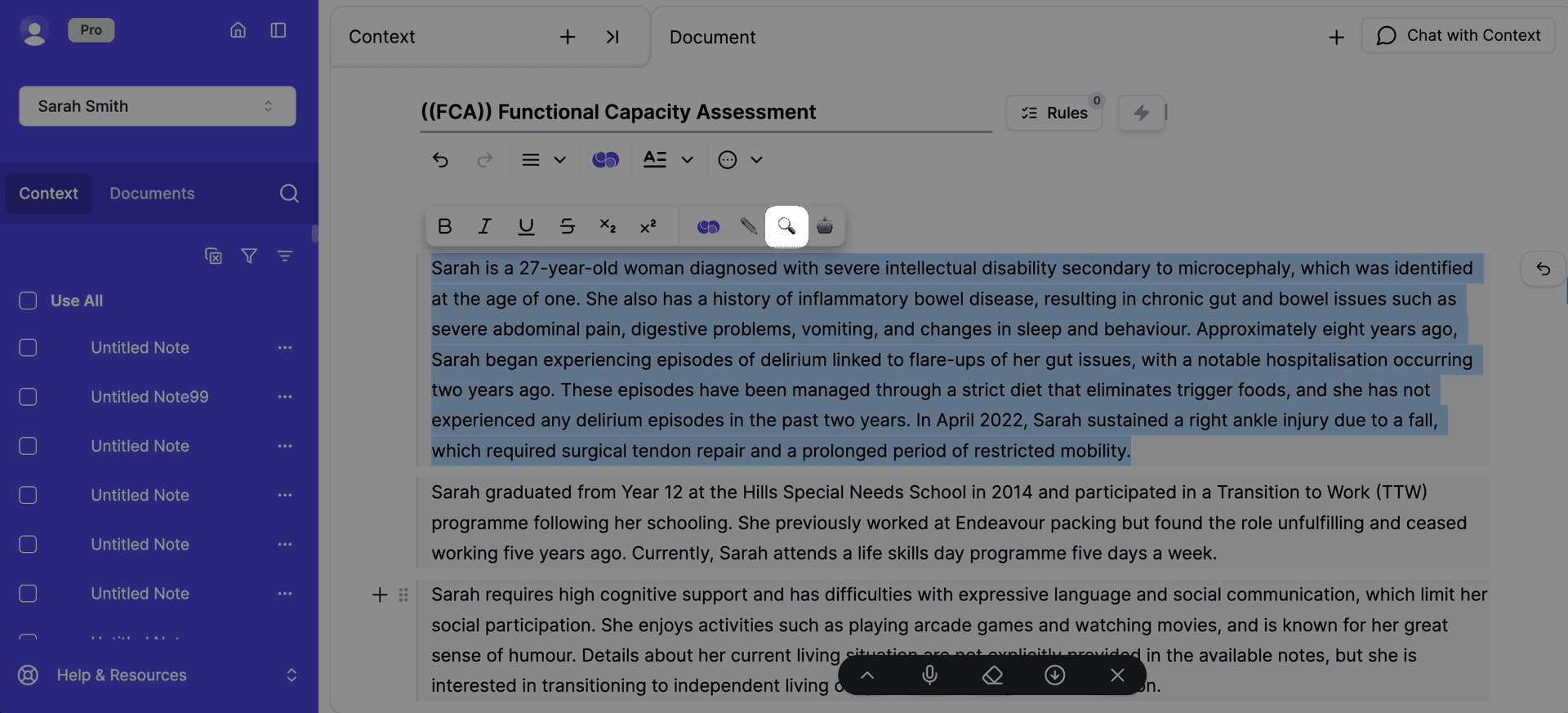Click the Rules button
The image size is (1568, 713).
pos(1054,113)
